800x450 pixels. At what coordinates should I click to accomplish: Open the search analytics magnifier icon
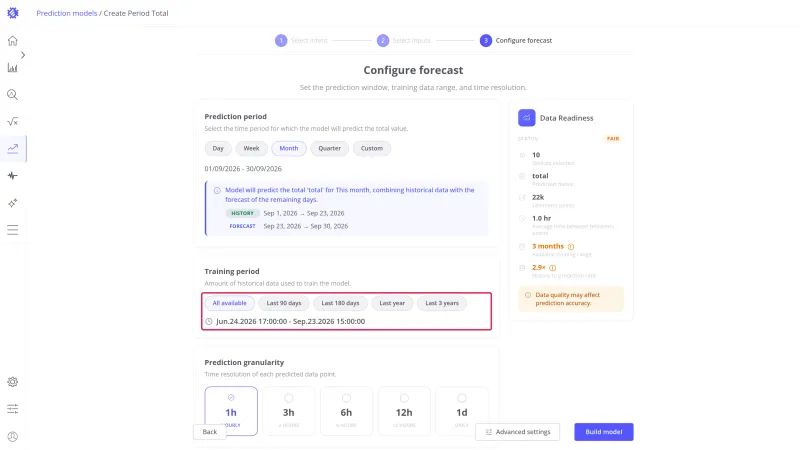(x=13, y=95)
